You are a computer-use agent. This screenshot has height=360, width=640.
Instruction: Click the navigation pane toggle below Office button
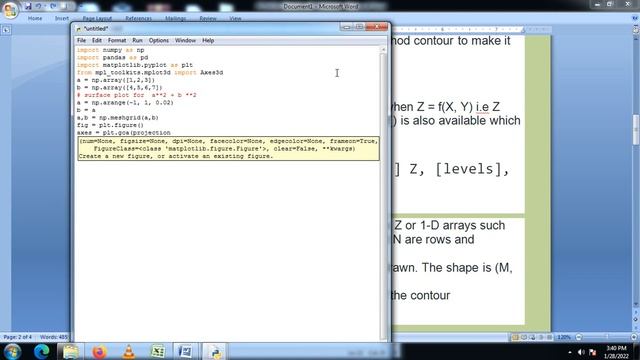pos(6,30)
